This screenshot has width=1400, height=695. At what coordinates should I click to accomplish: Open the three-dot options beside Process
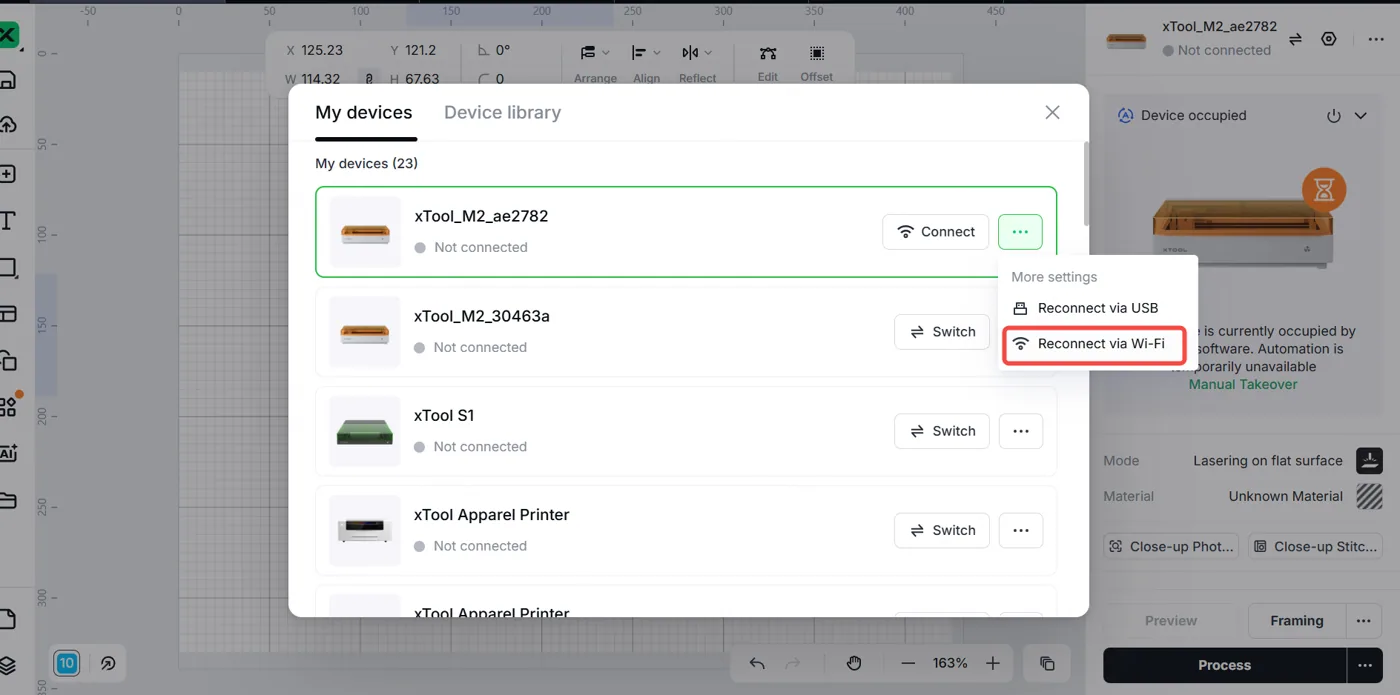[1363, 665]
